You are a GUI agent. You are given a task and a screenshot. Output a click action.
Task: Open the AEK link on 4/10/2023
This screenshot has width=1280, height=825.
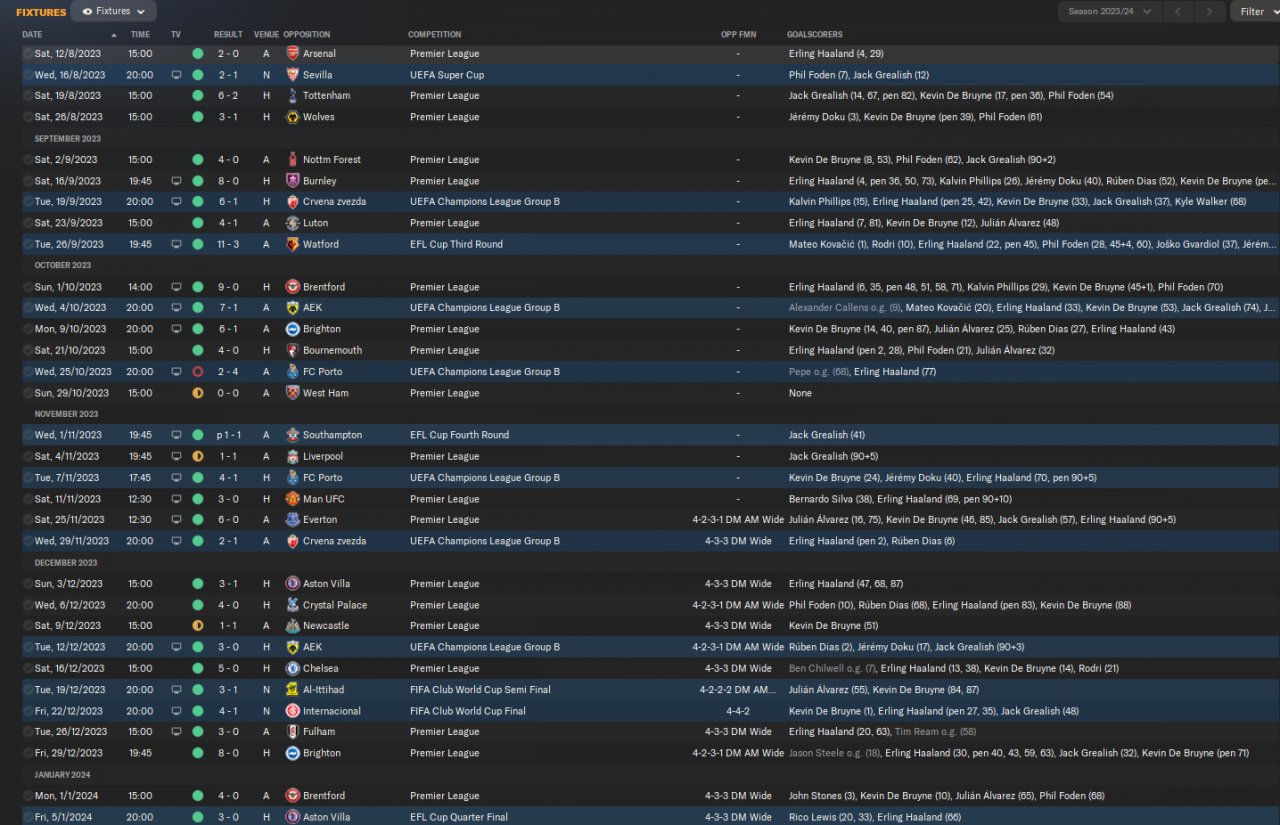(x=313, y=308)
